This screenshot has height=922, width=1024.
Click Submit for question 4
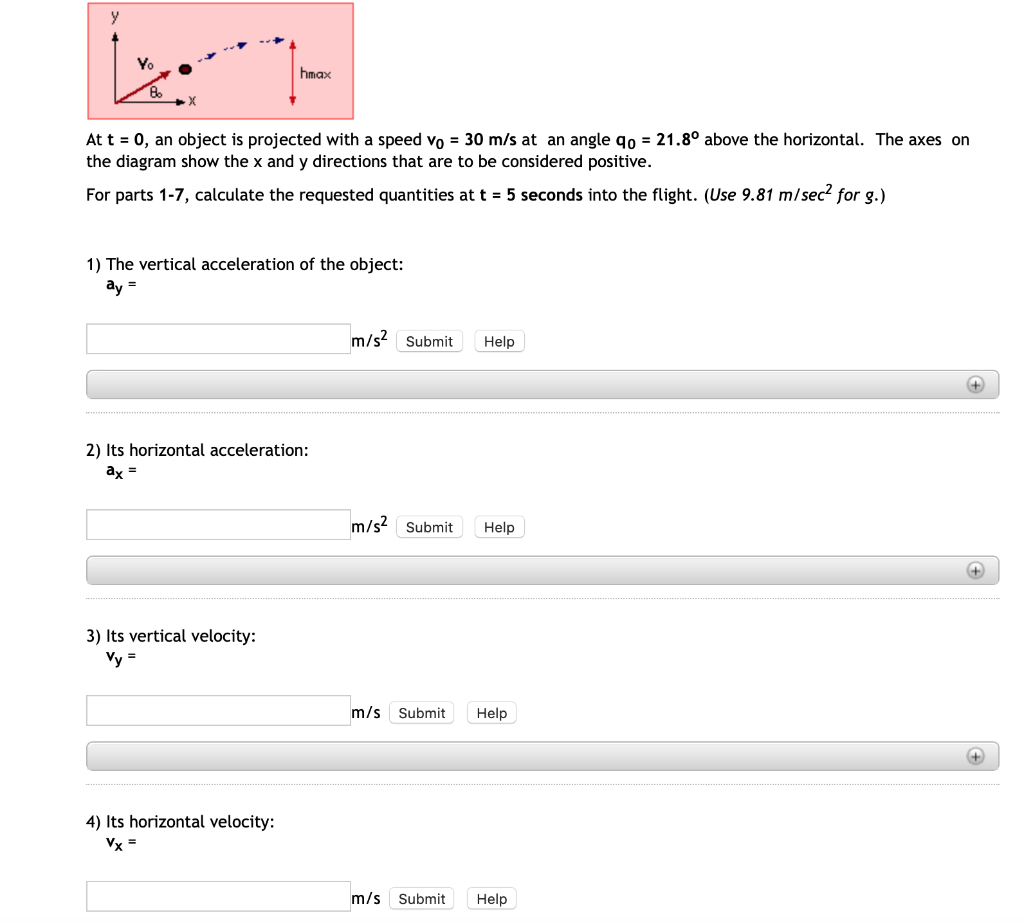[x=421, y=898]
